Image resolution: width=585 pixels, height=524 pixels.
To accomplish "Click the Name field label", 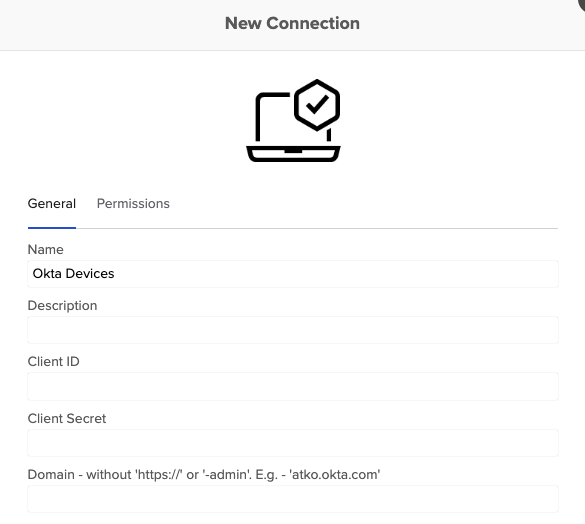I will point(46,249).
